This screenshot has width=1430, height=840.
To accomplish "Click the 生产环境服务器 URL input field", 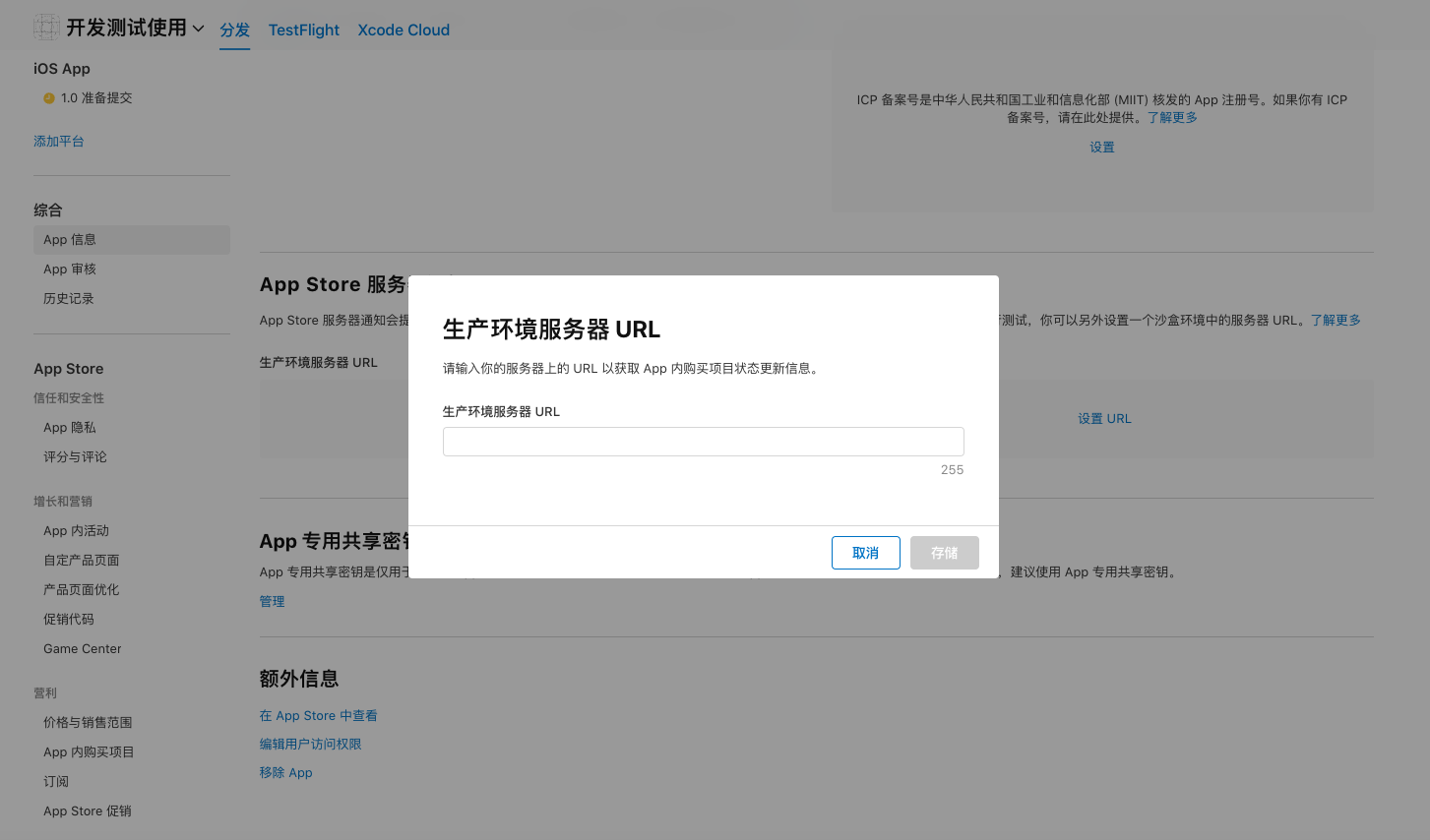I will click(x=704, y=442).
